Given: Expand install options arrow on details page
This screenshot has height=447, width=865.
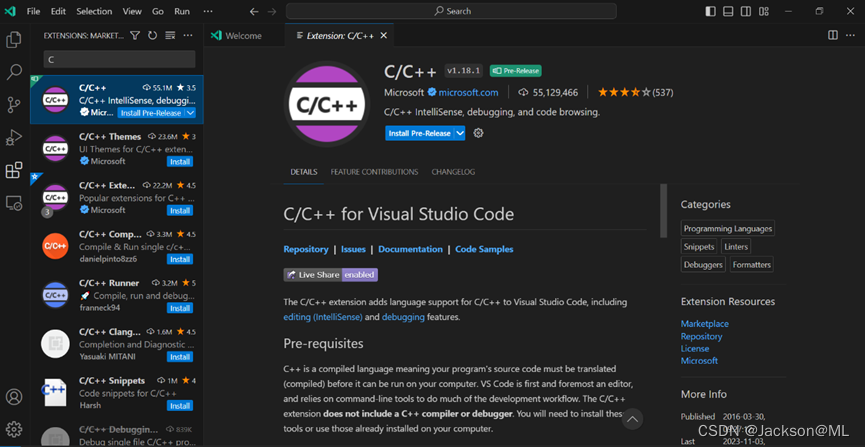Looking at the screenshot, I should click(460, 133).
